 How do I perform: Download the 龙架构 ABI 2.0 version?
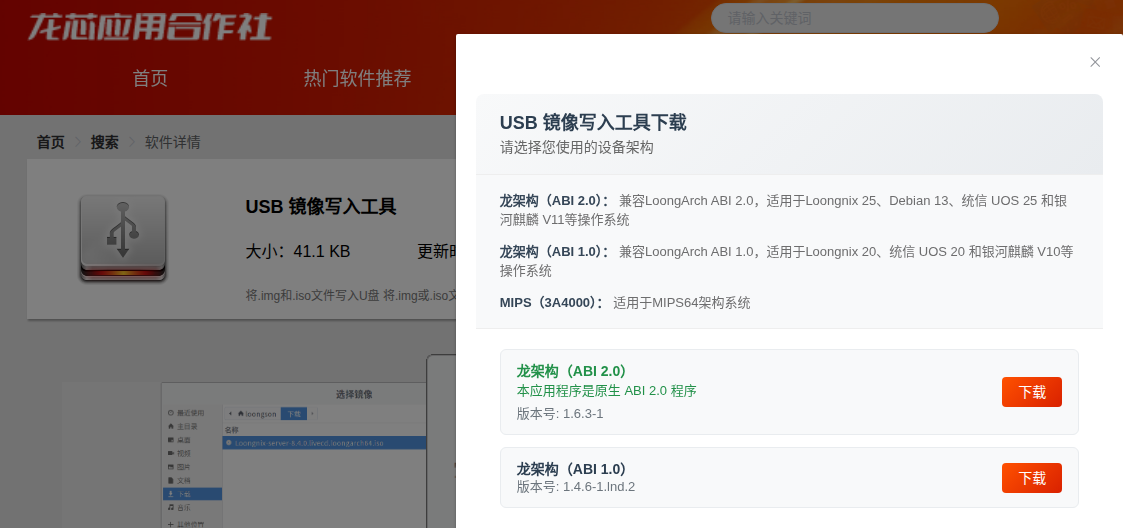[x=1031, y=392]
